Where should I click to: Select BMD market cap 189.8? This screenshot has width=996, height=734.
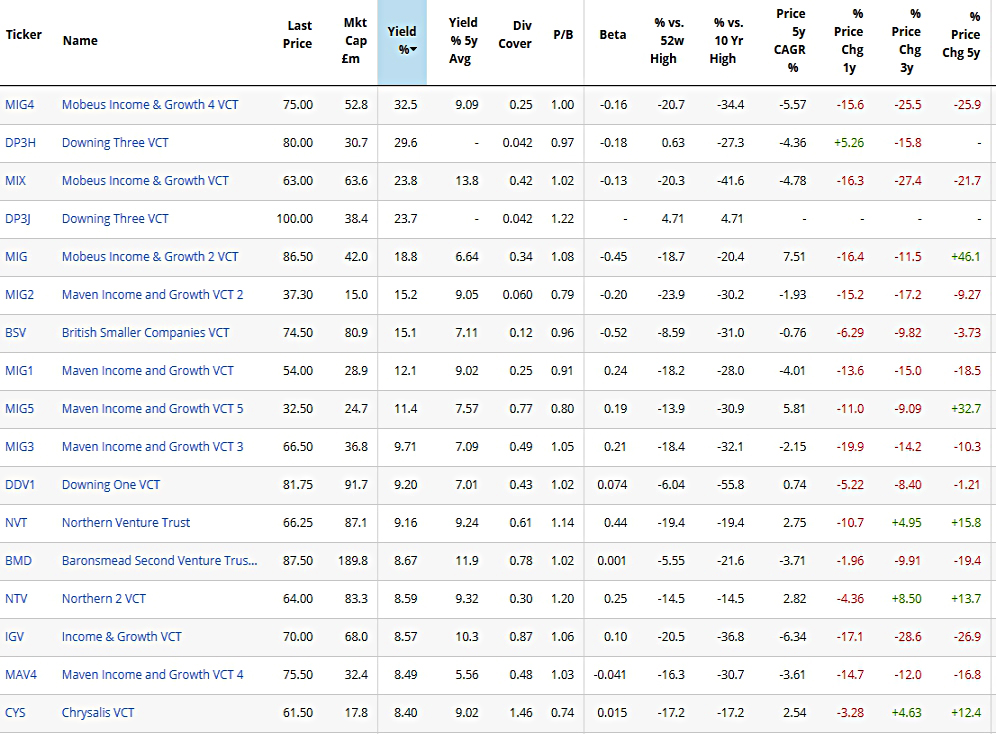coord(353,561)
